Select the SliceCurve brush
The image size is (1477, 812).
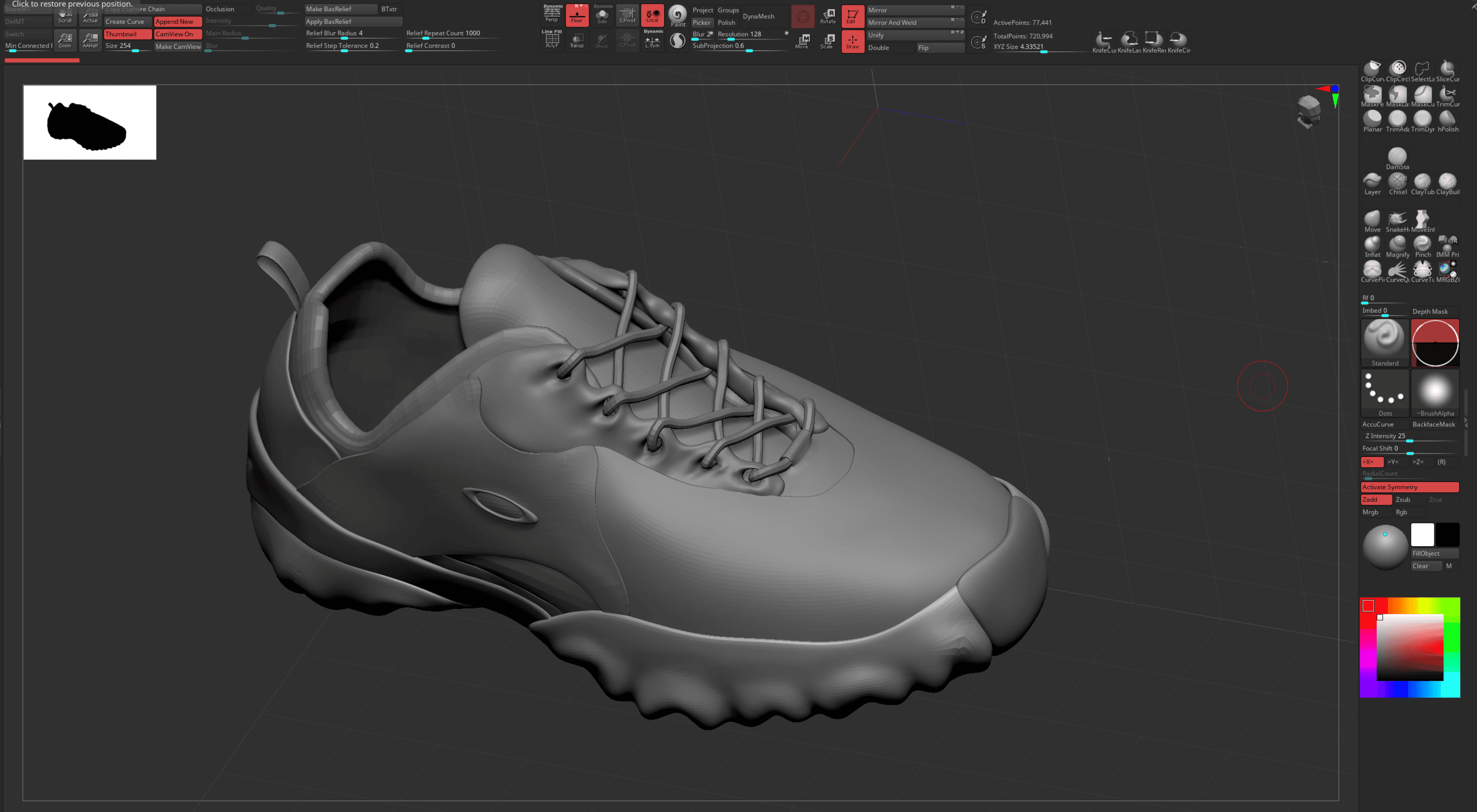click(x=1448, y=71)
